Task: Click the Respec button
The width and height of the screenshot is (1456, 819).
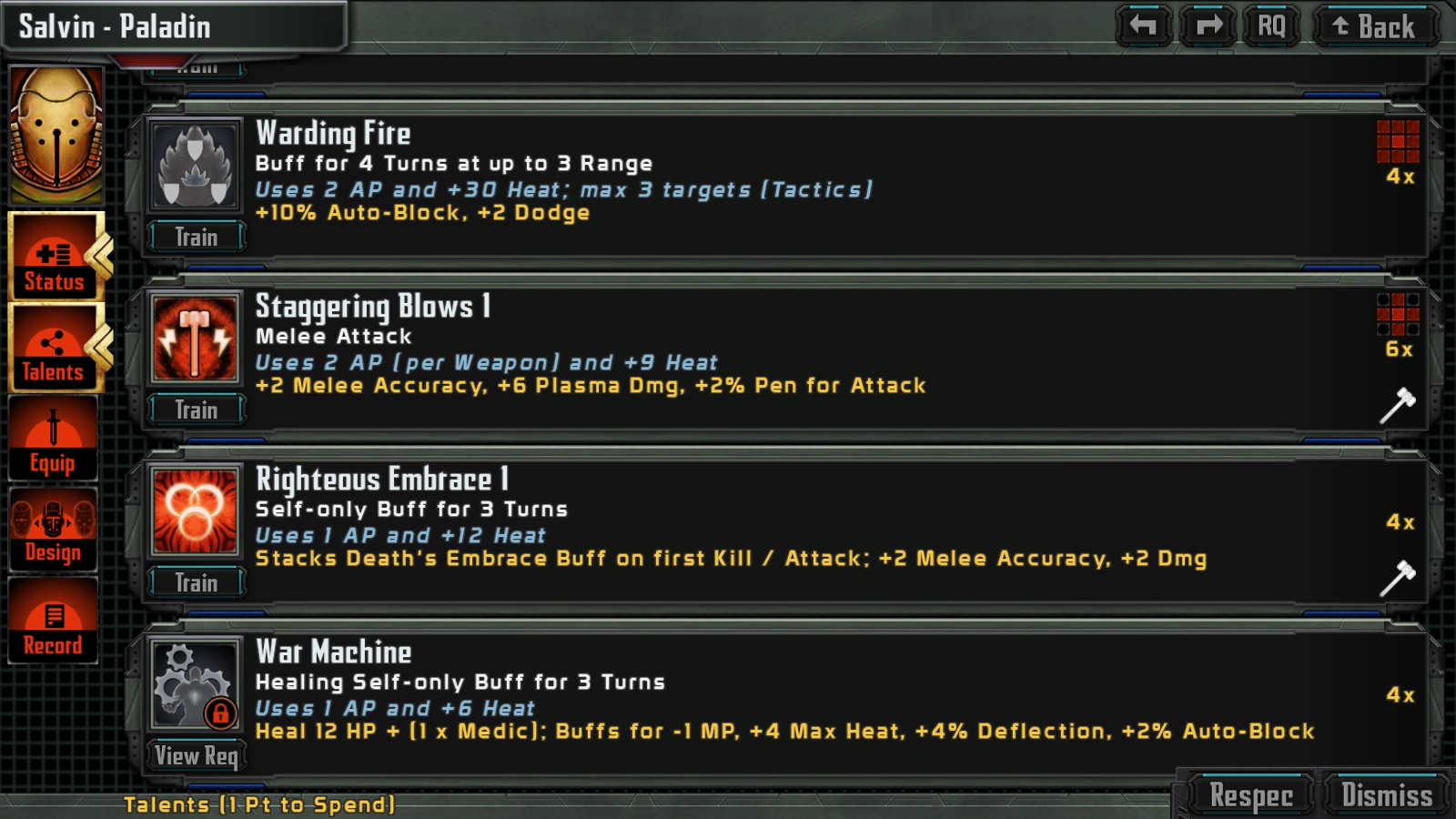Action: [x=1251, y=796]
